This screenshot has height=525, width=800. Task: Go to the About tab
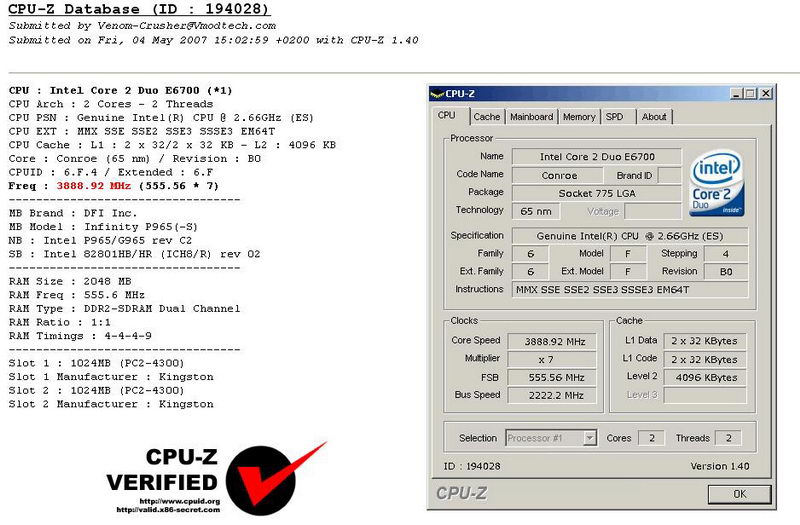coord(654,117)
